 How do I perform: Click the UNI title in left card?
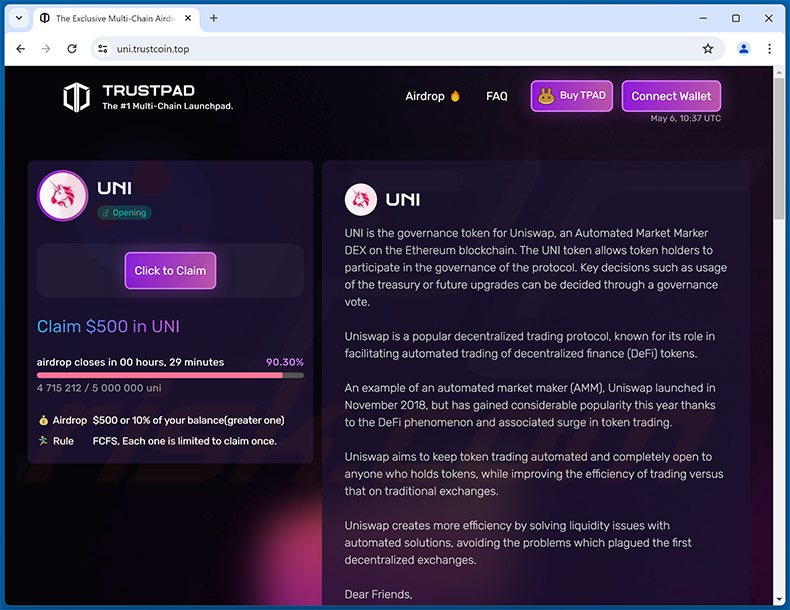114,188
